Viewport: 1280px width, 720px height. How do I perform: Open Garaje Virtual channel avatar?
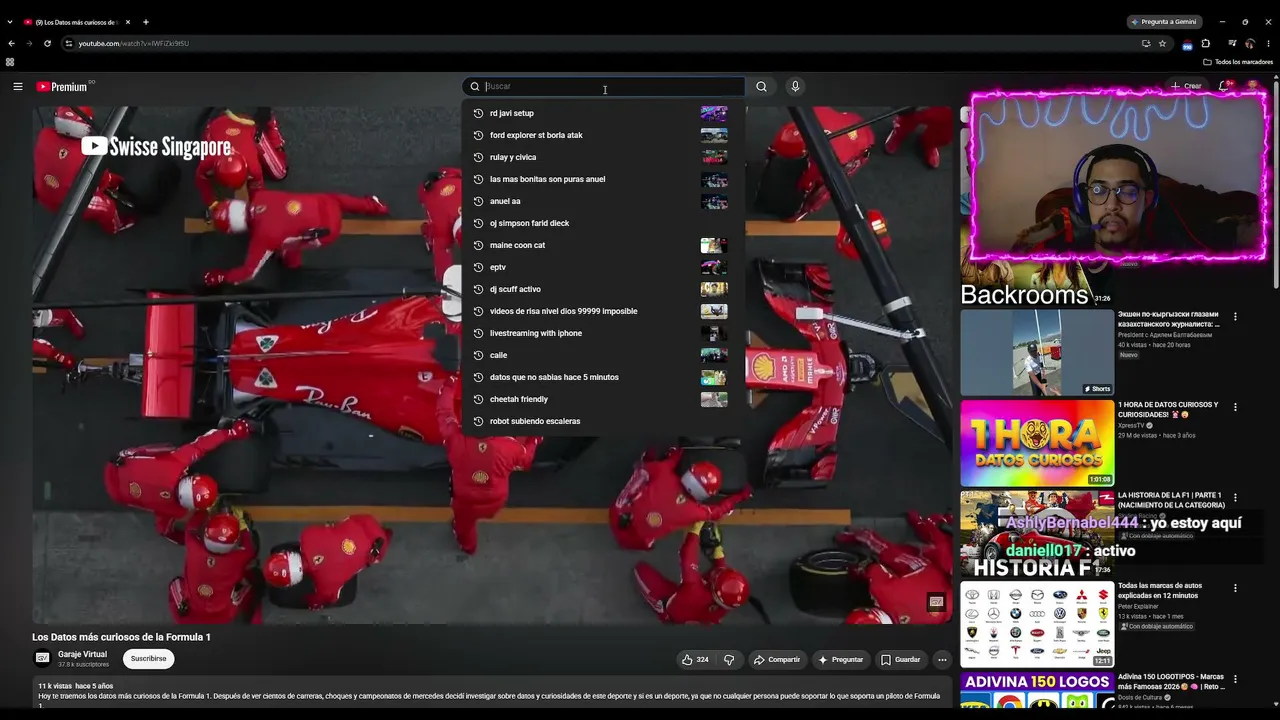(42, 658)
